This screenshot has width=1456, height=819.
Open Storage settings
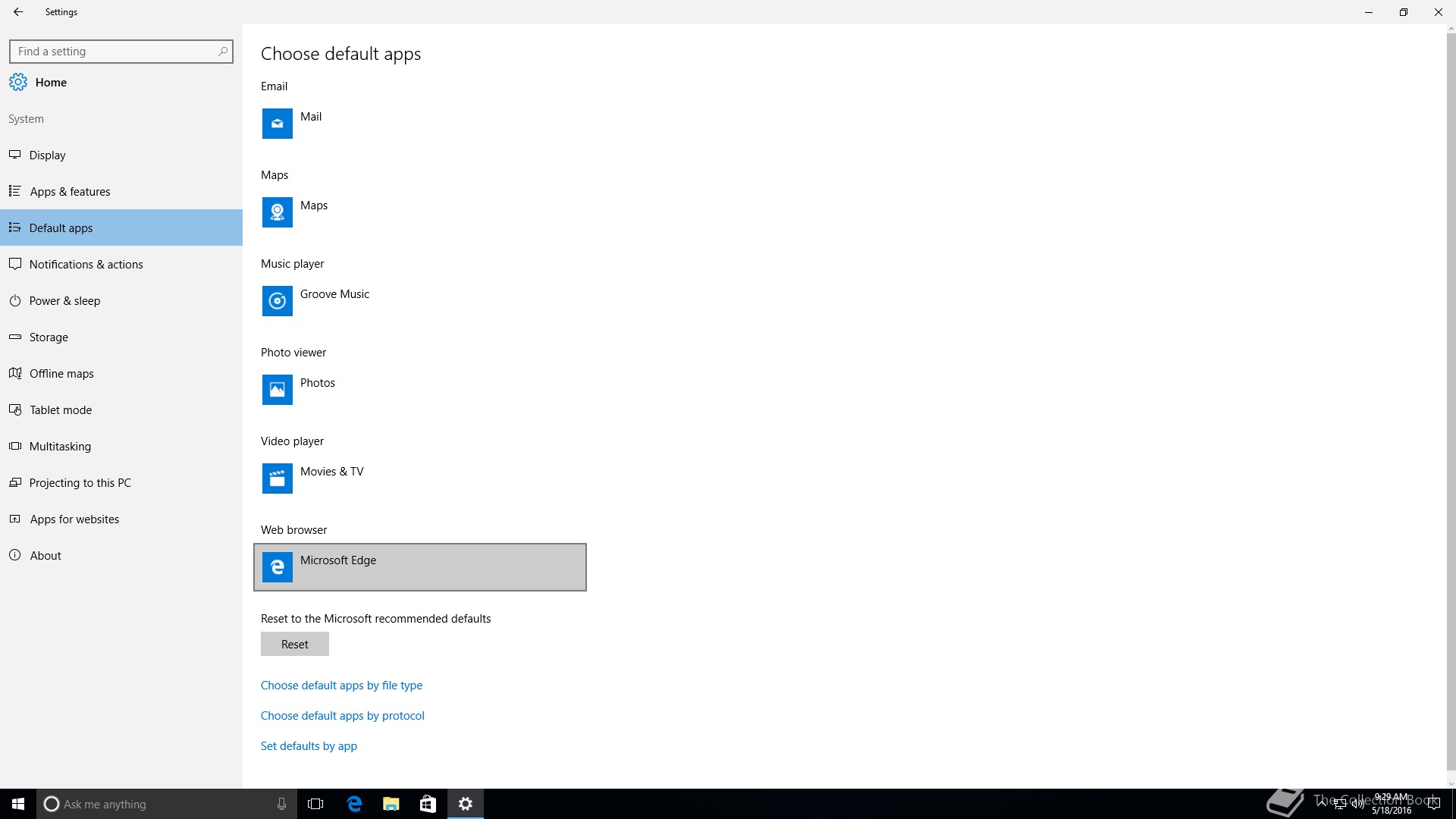pyautogui.click(x=121, y=337)
